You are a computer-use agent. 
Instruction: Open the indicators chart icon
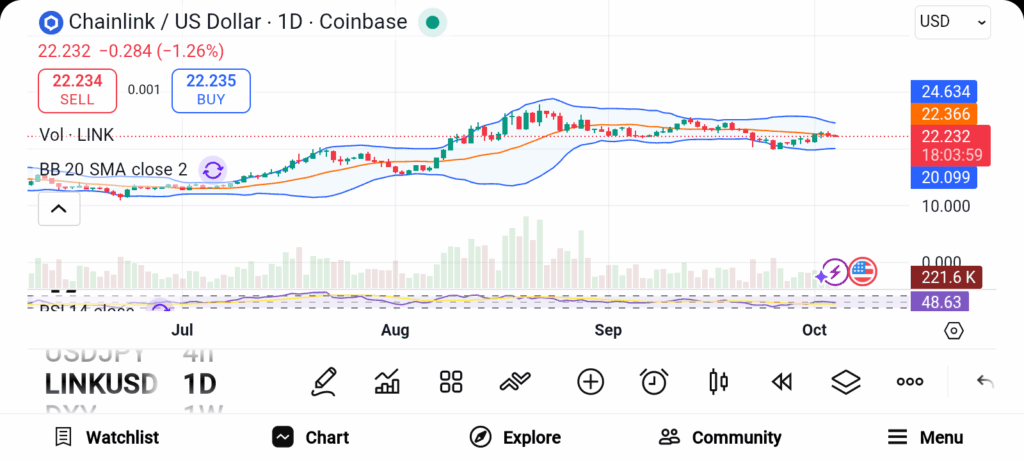387,381
